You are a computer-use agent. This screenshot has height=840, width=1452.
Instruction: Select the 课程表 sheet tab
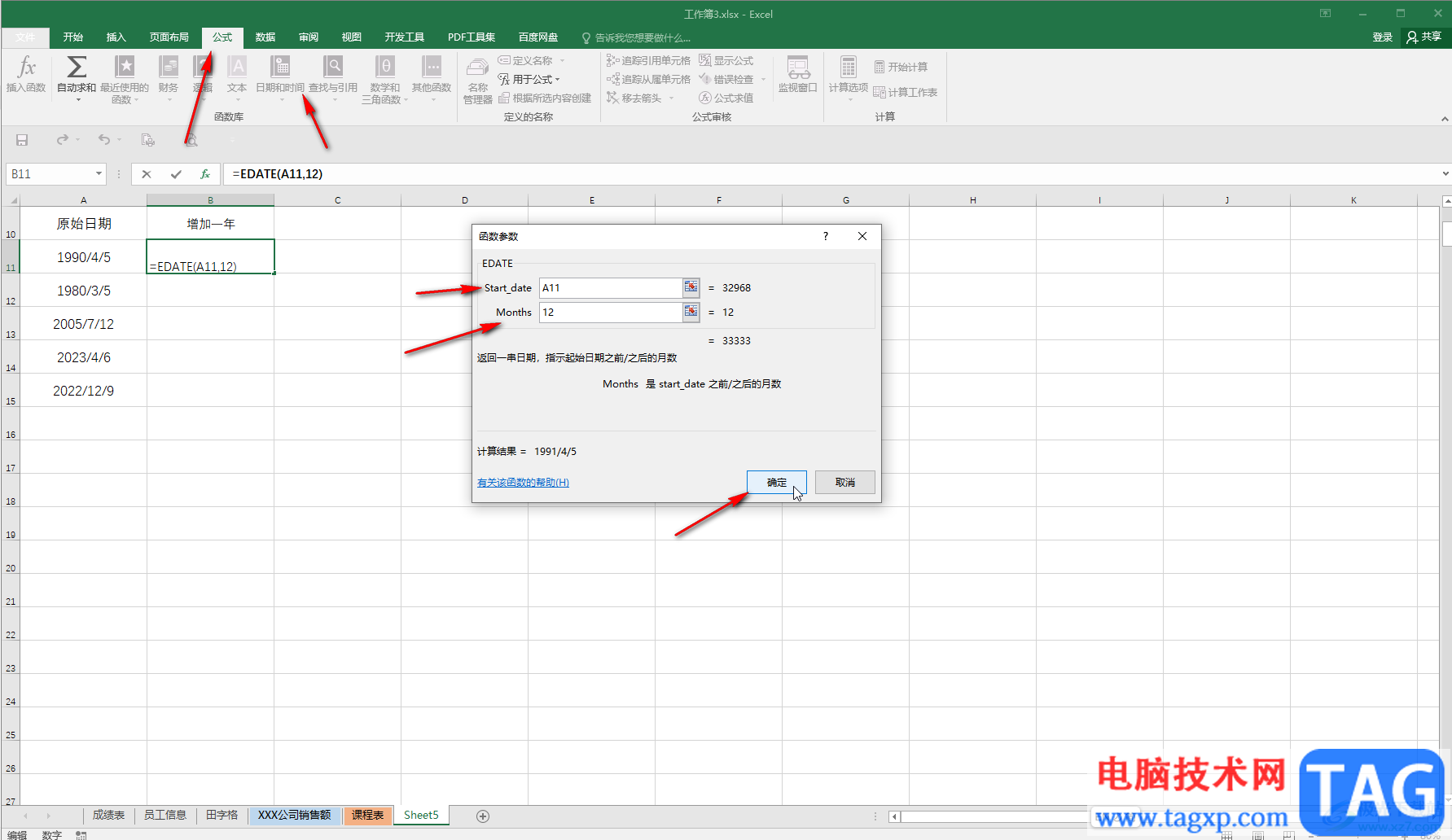(368, 815)
